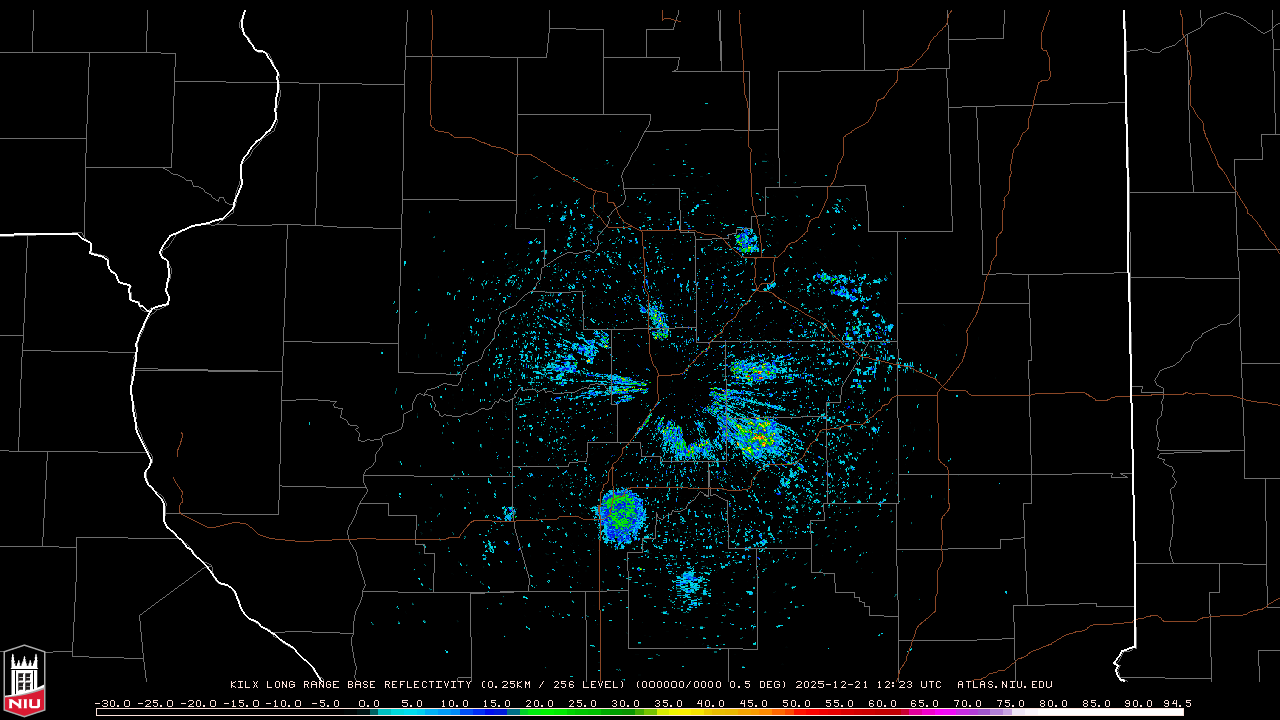Click the -30.0 value on the scale
This screenshot has width=1280, height=720.
112,703
